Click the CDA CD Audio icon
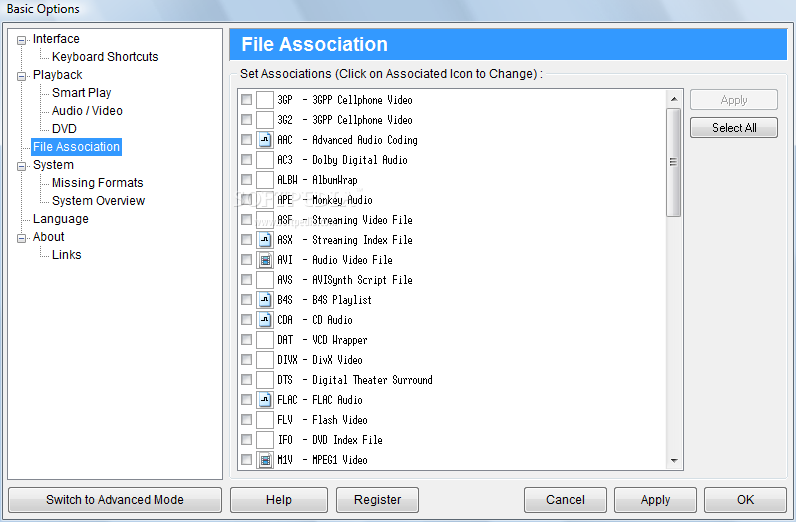The image size is (796, 522). coord(265,320)
